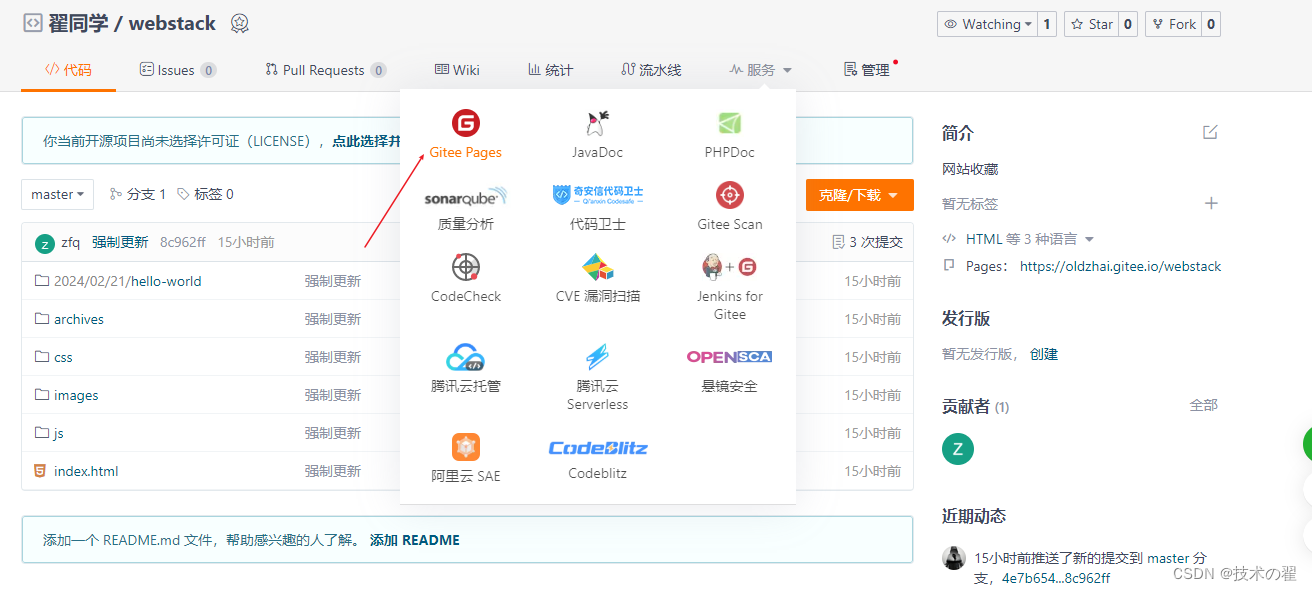This screenshot has width=1312, height=591.
Task: Open CVE 漏洞扫描 service
Action: 598,279
